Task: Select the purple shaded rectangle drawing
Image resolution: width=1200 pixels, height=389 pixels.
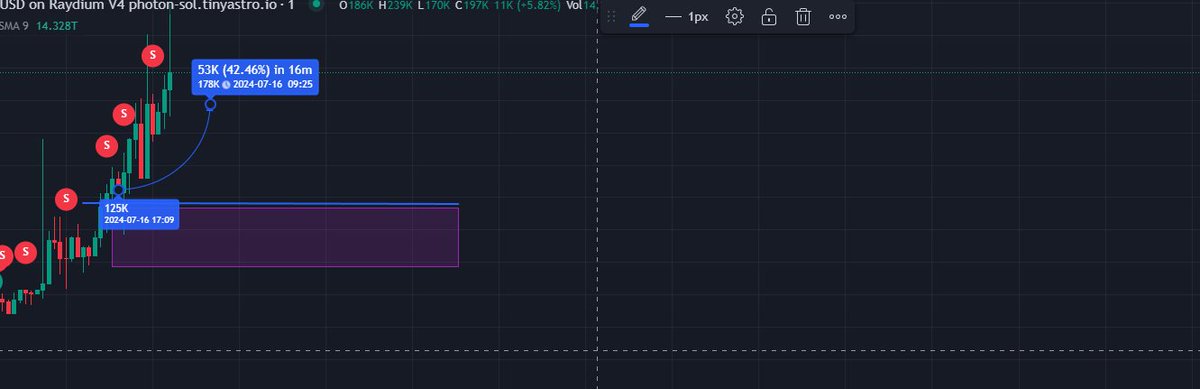Action: tap(285, 237)
